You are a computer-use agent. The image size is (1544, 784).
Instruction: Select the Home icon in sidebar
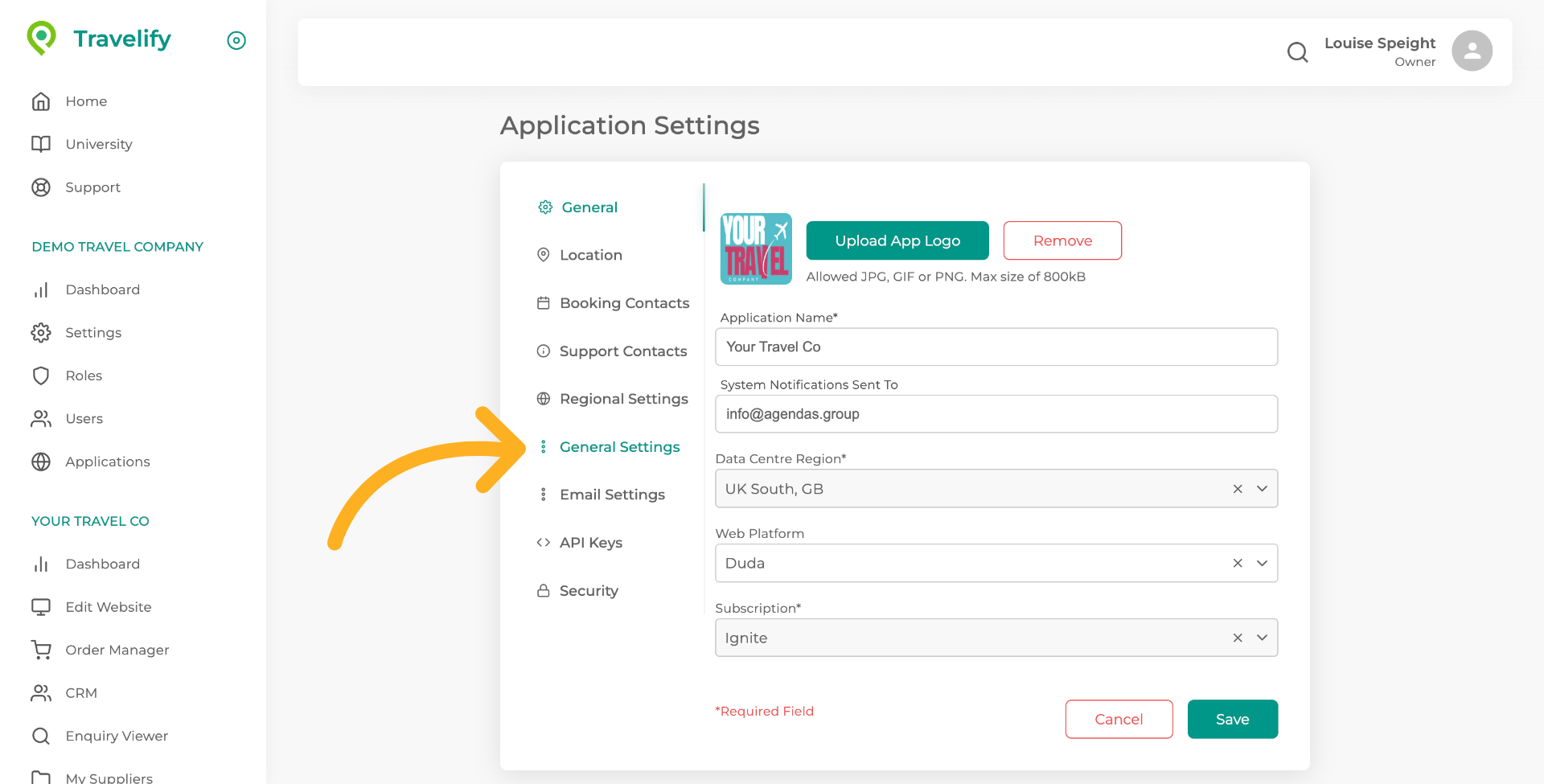(x=41, y=101)
